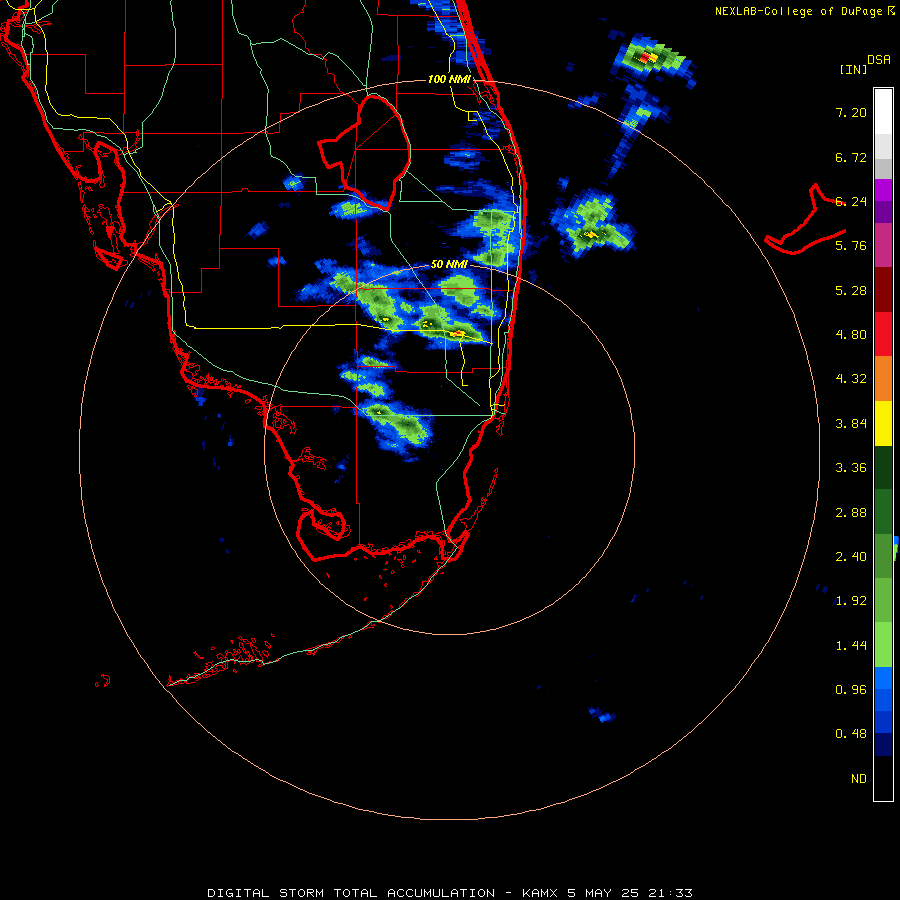Click the white swatch in the legend

pos(883,112)
